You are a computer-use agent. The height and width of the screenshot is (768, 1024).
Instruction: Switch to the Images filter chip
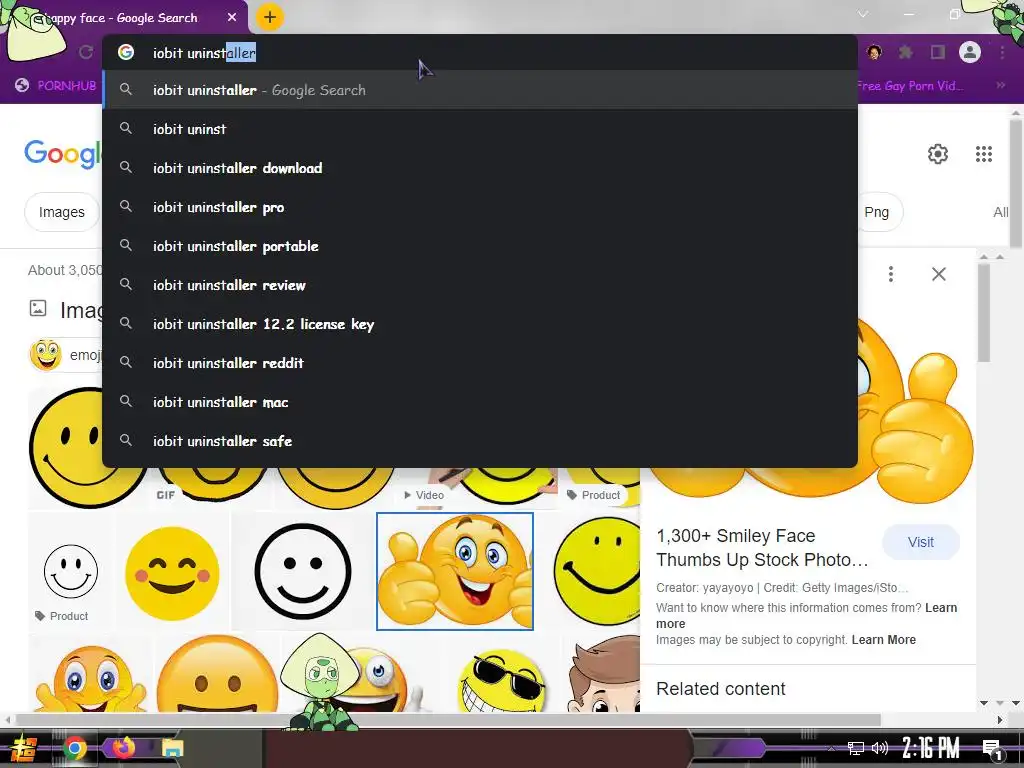click(x=61, y=212)
